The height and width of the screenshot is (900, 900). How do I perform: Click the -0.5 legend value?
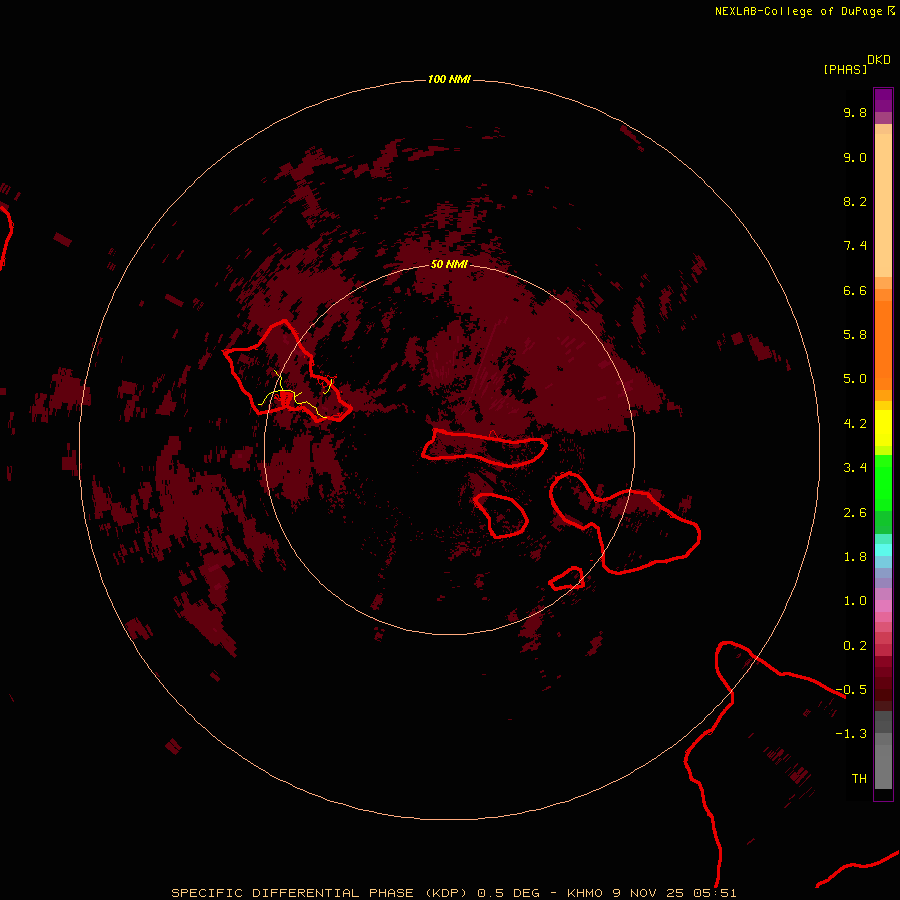(x=851, y=689)
